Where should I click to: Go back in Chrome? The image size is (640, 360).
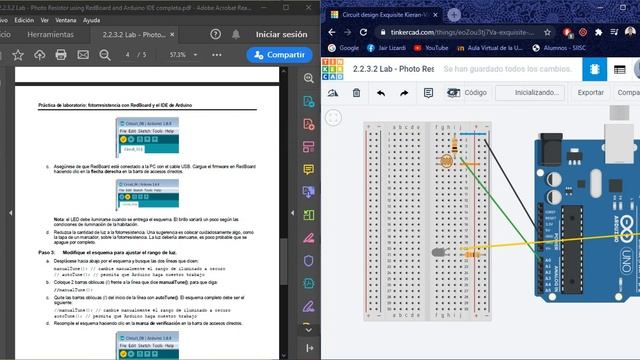click(332, 32)
